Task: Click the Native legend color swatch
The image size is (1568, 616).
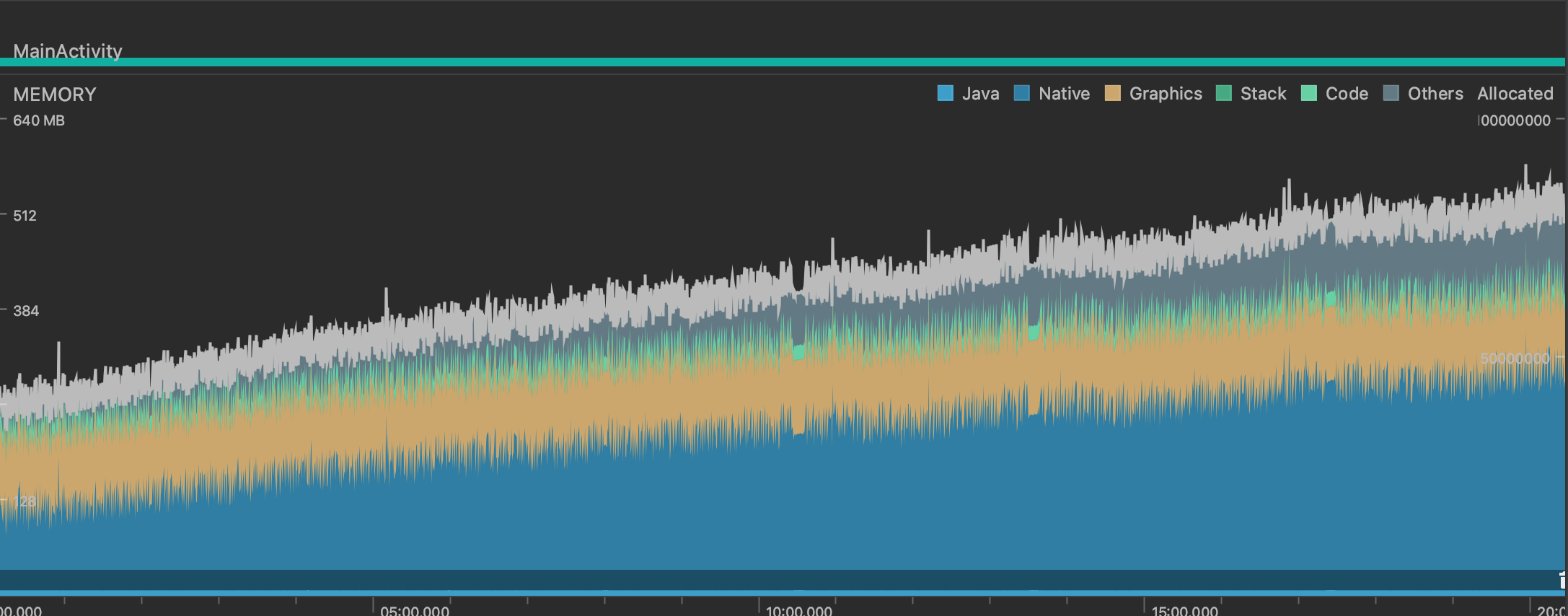Action: pos(1021,93)
